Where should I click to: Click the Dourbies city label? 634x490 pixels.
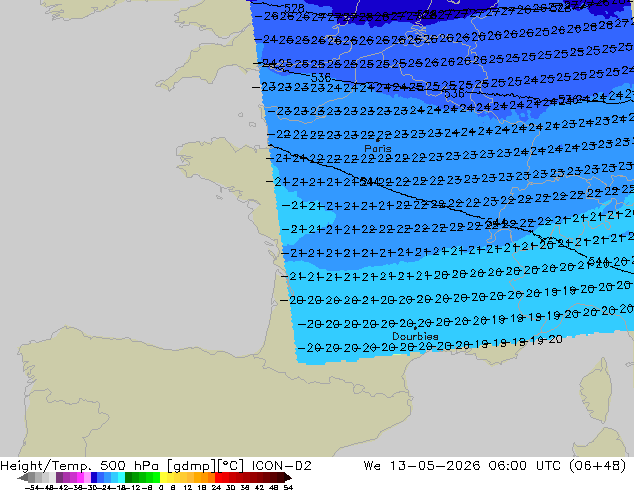(x=415, y=336)
